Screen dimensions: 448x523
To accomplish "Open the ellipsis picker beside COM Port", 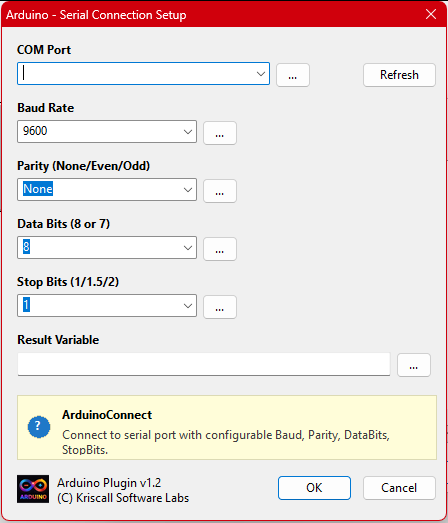I will 293,75.
